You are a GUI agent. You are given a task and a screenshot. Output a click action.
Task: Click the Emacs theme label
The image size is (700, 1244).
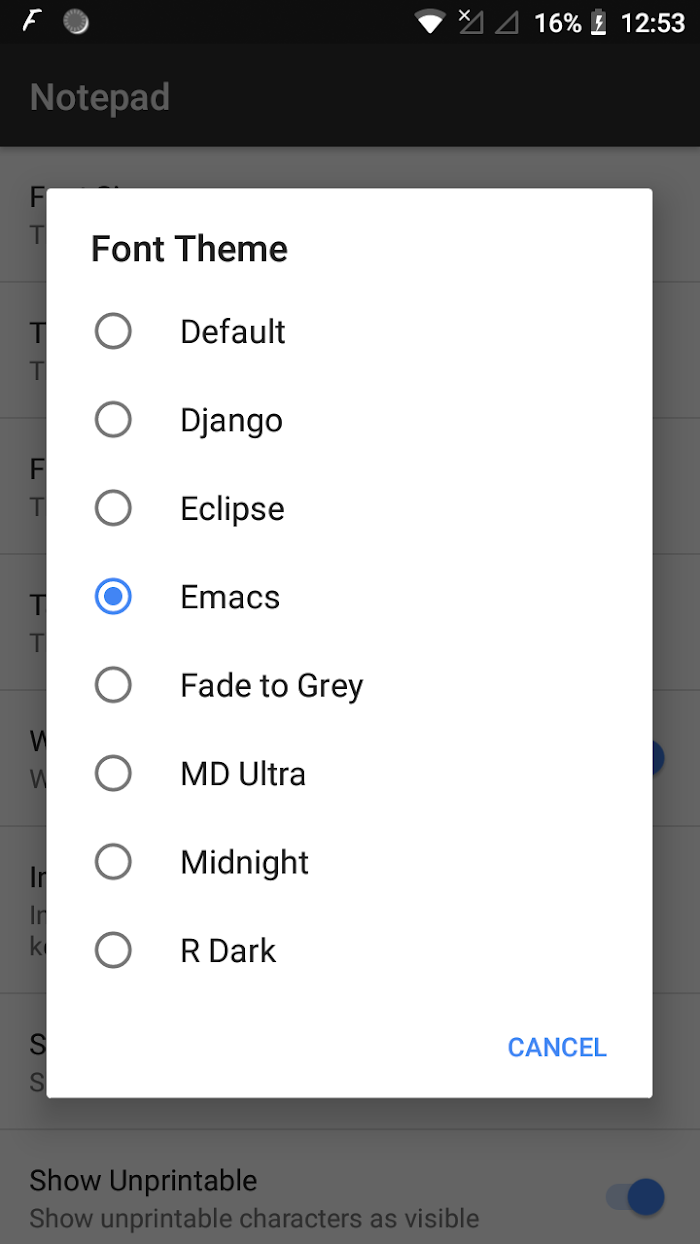pos(230,597)
